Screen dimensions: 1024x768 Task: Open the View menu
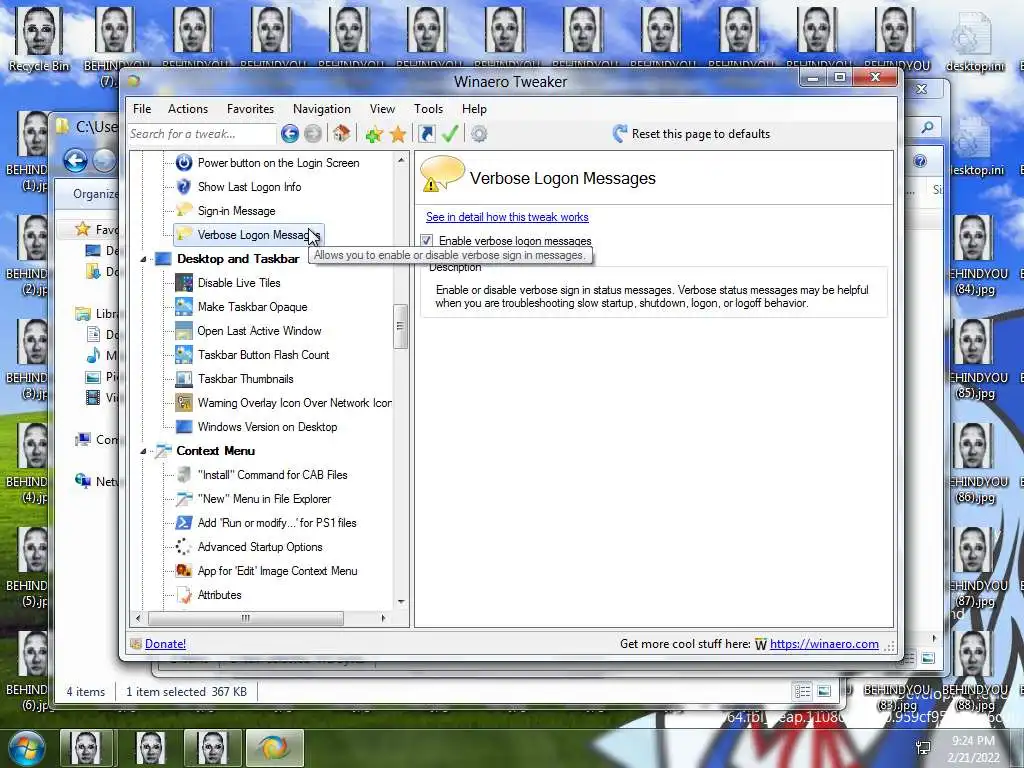click(382, 109)
